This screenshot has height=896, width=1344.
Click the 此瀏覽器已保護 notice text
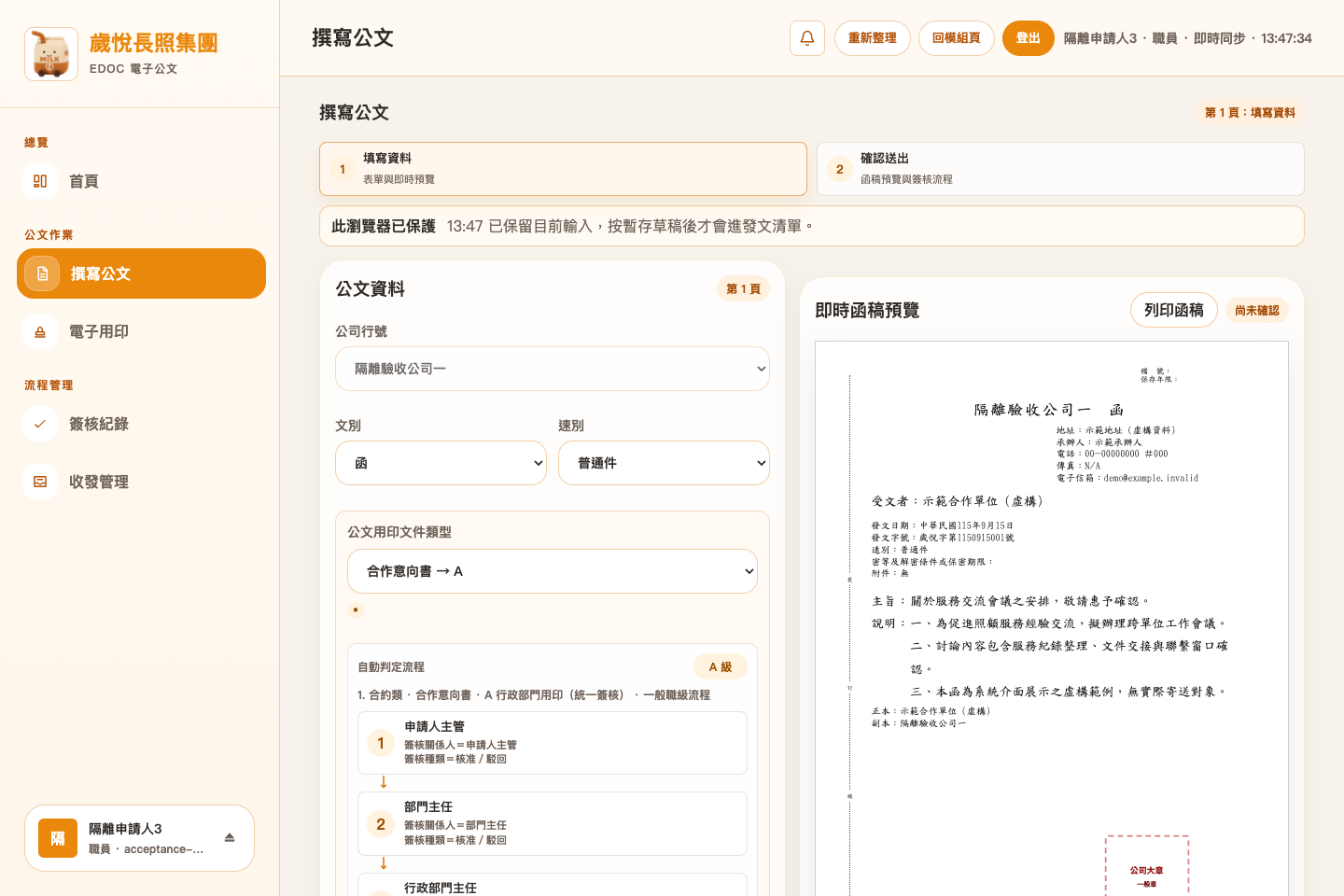(384, 226)
